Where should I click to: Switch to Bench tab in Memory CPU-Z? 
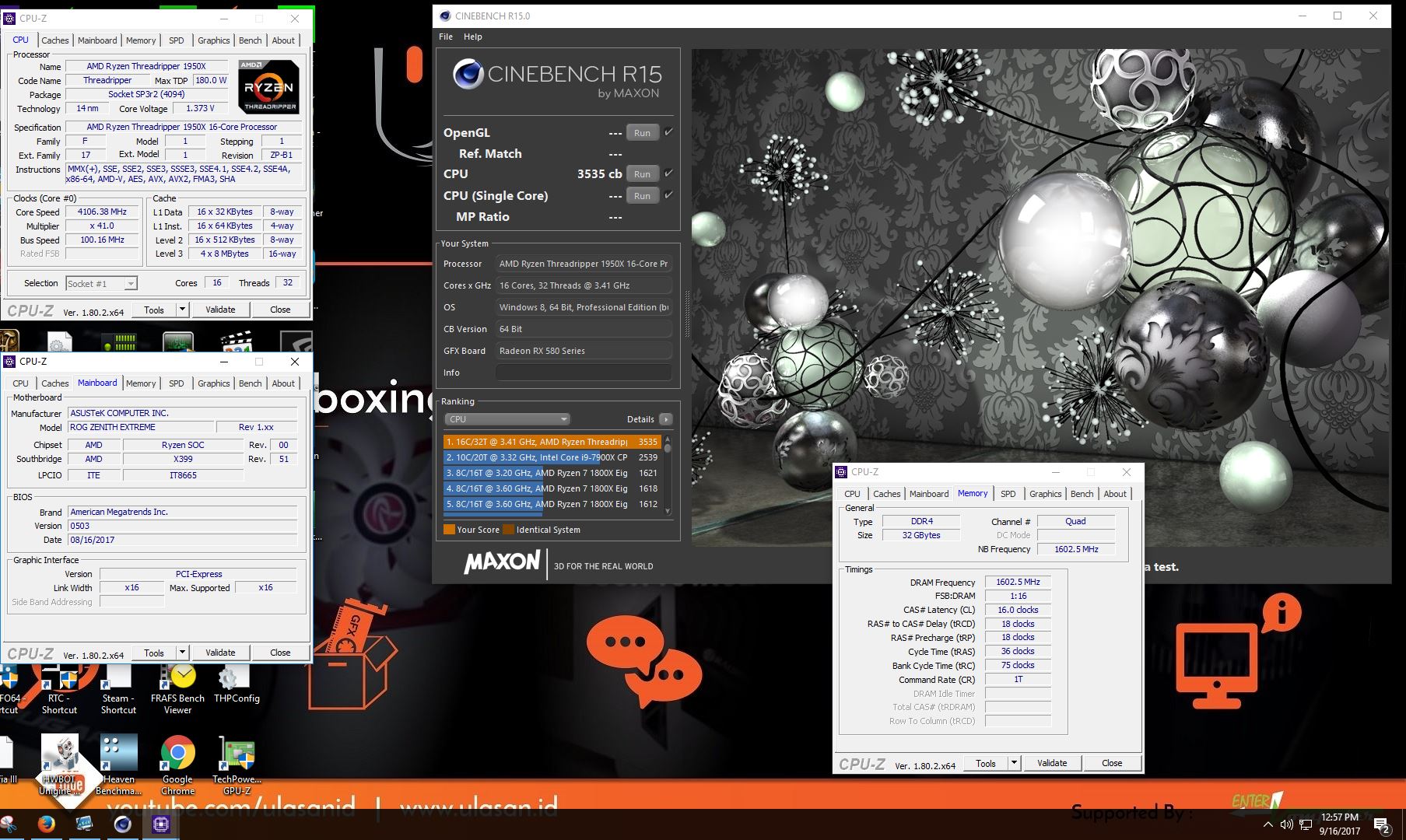[1082, 494]
